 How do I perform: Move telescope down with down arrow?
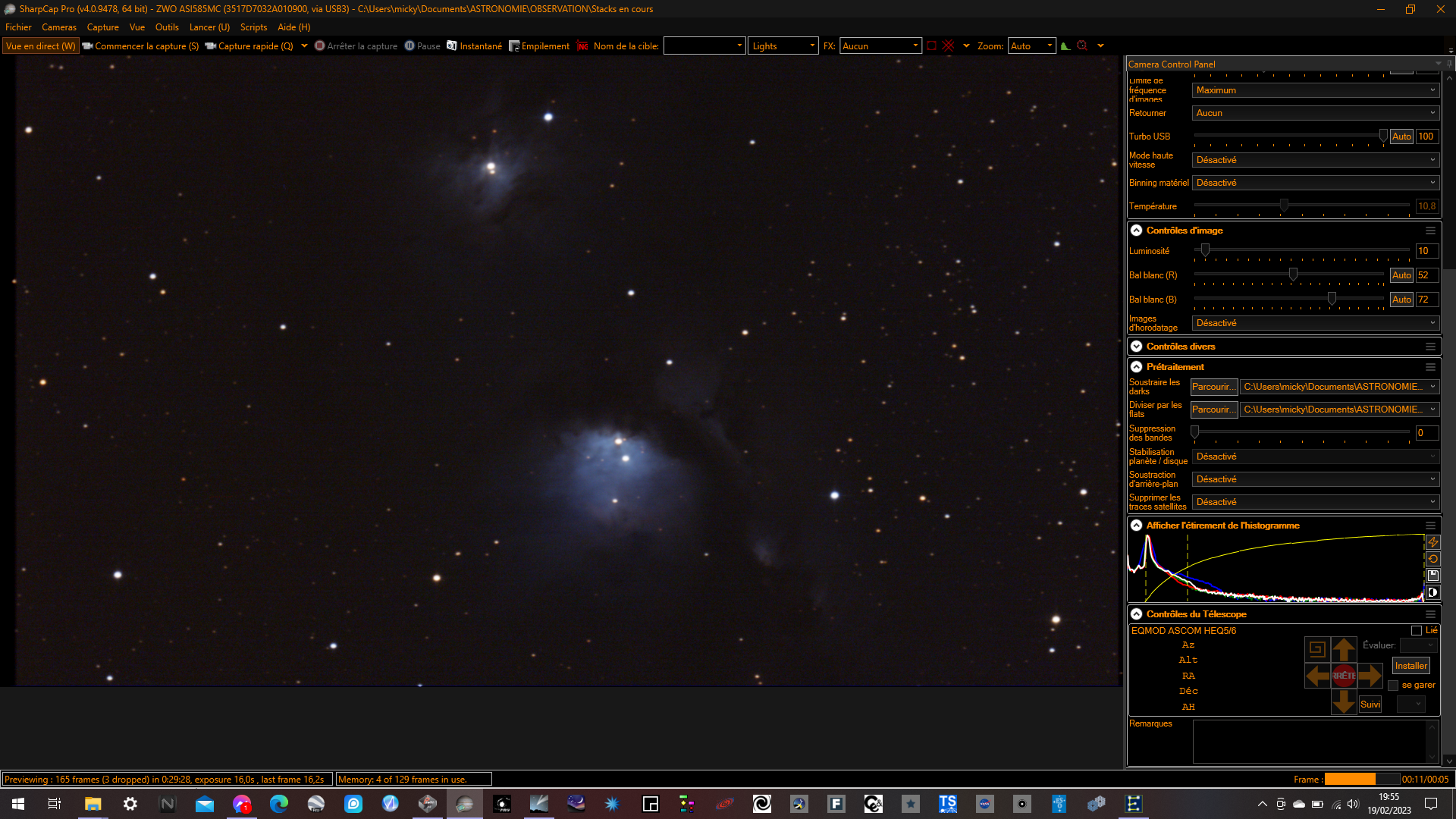click(x=1344, y=701)
